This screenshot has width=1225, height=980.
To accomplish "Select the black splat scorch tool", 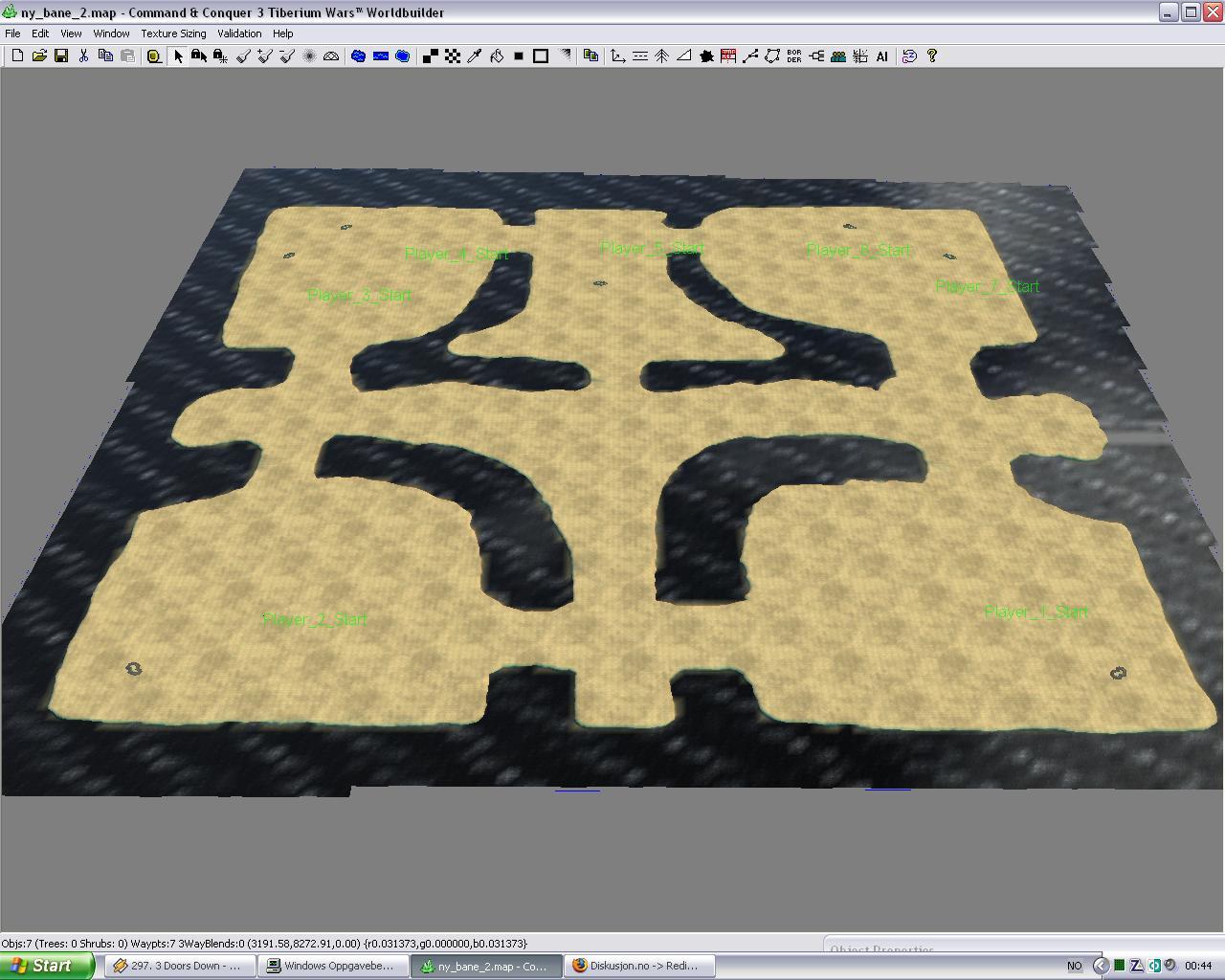I will click(x=706, y=56).
